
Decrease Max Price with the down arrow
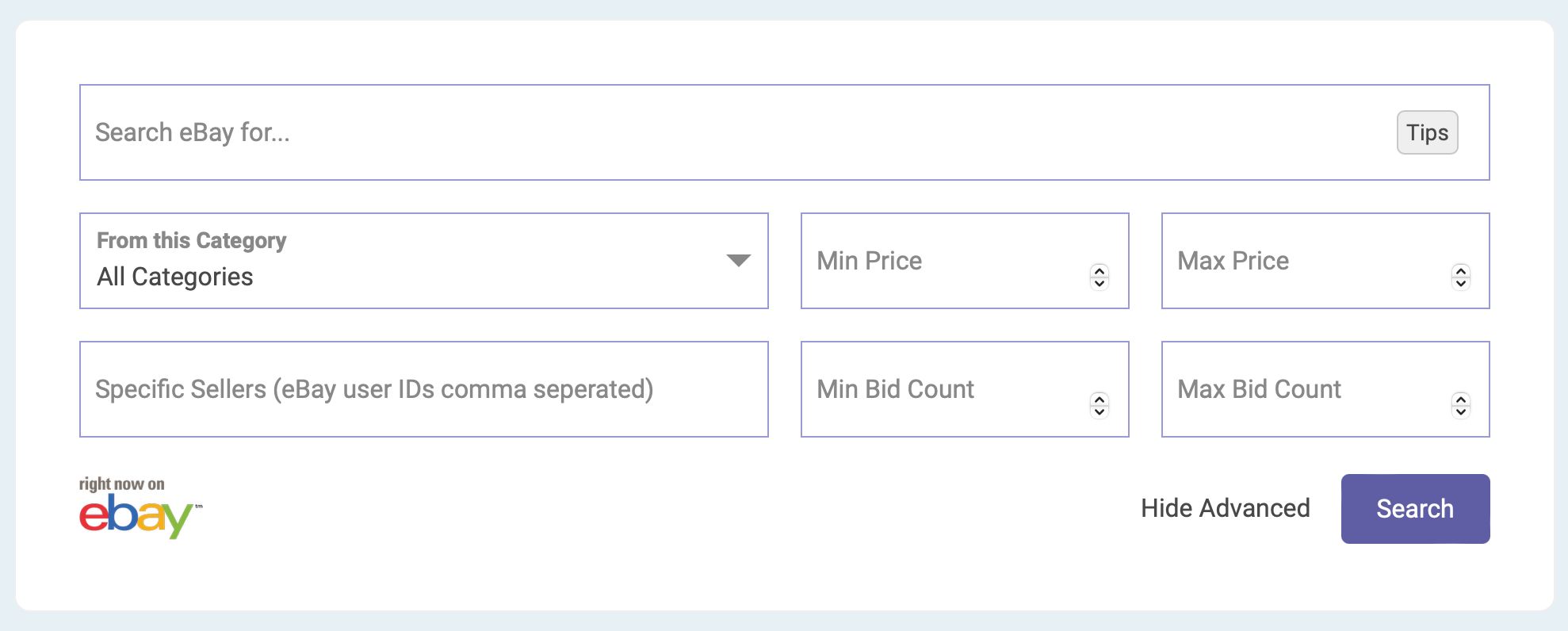(1461, 283)
